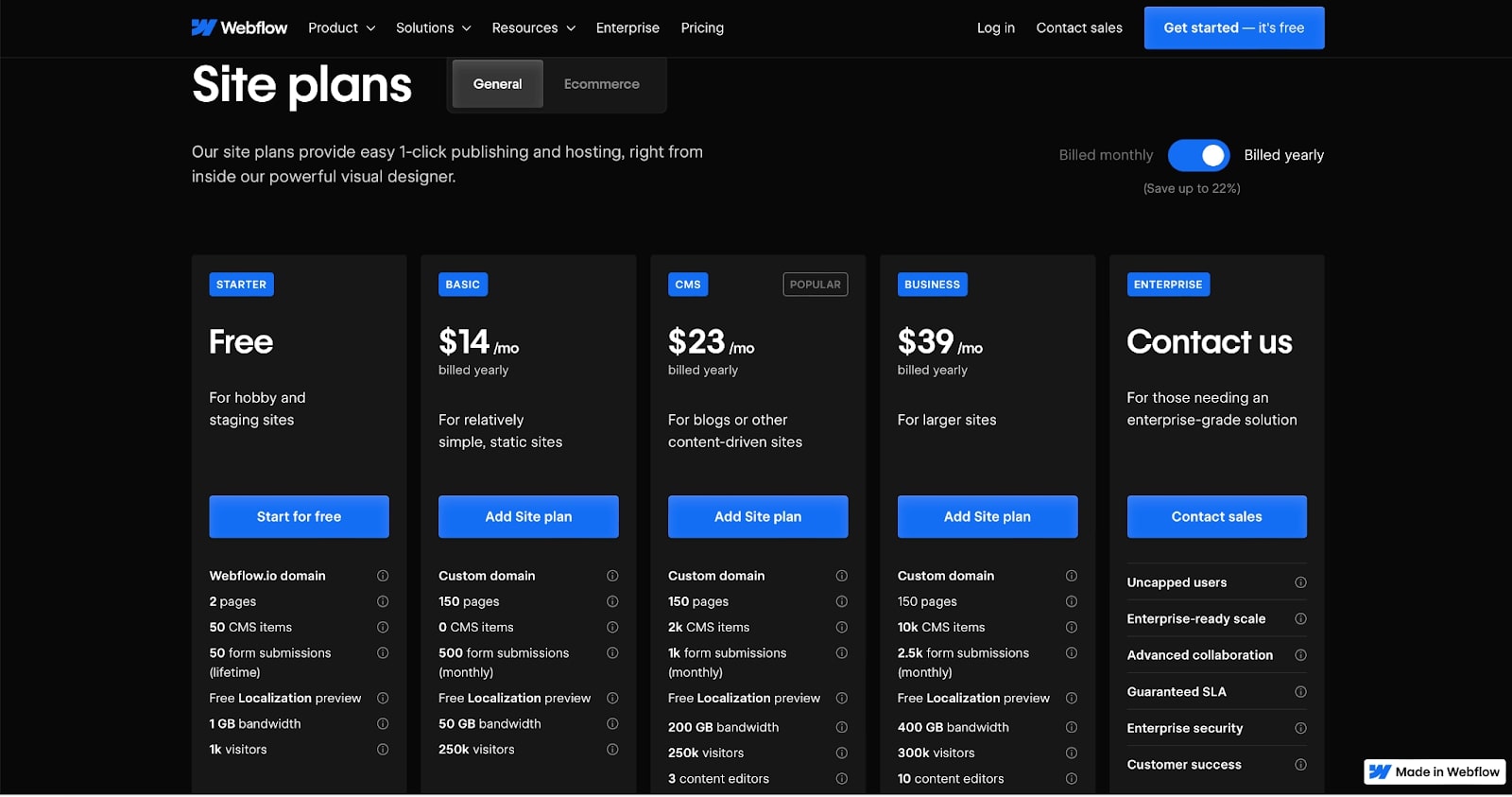The height and width of the screenshot is (797, 1512).
Task: Open info icon for Uncapped users
Action: click(x=1300, y=582)
